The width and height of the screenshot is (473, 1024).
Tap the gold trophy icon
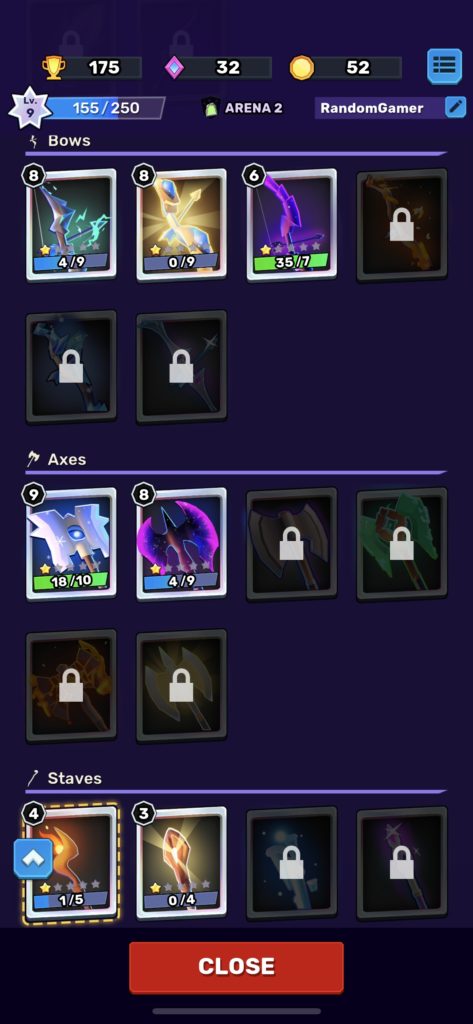[54, 67]
